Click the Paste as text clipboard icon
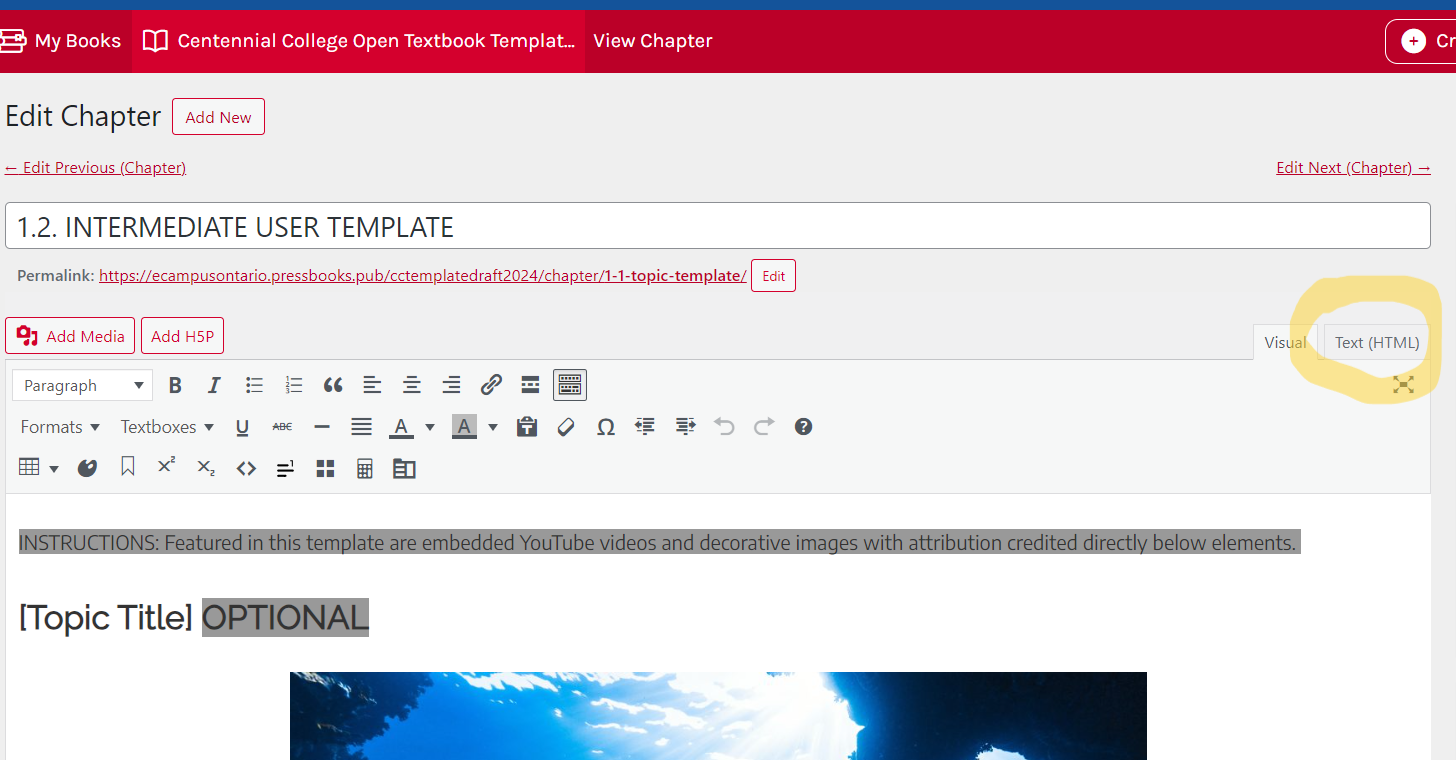This screenshot has width=1456, height=760. [x=527, y=427]
